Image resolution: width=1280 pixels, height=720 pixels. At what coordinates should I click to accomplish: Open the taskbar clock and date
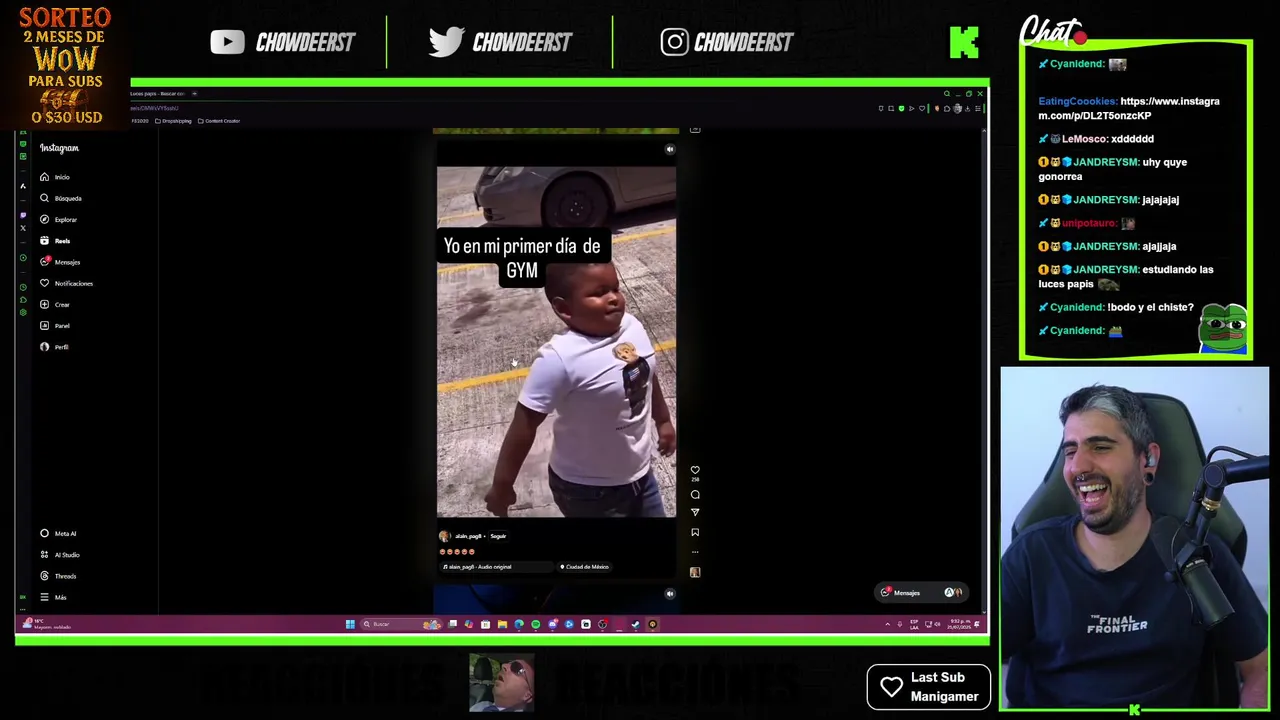pyautogui.click(x=957, y=624)
